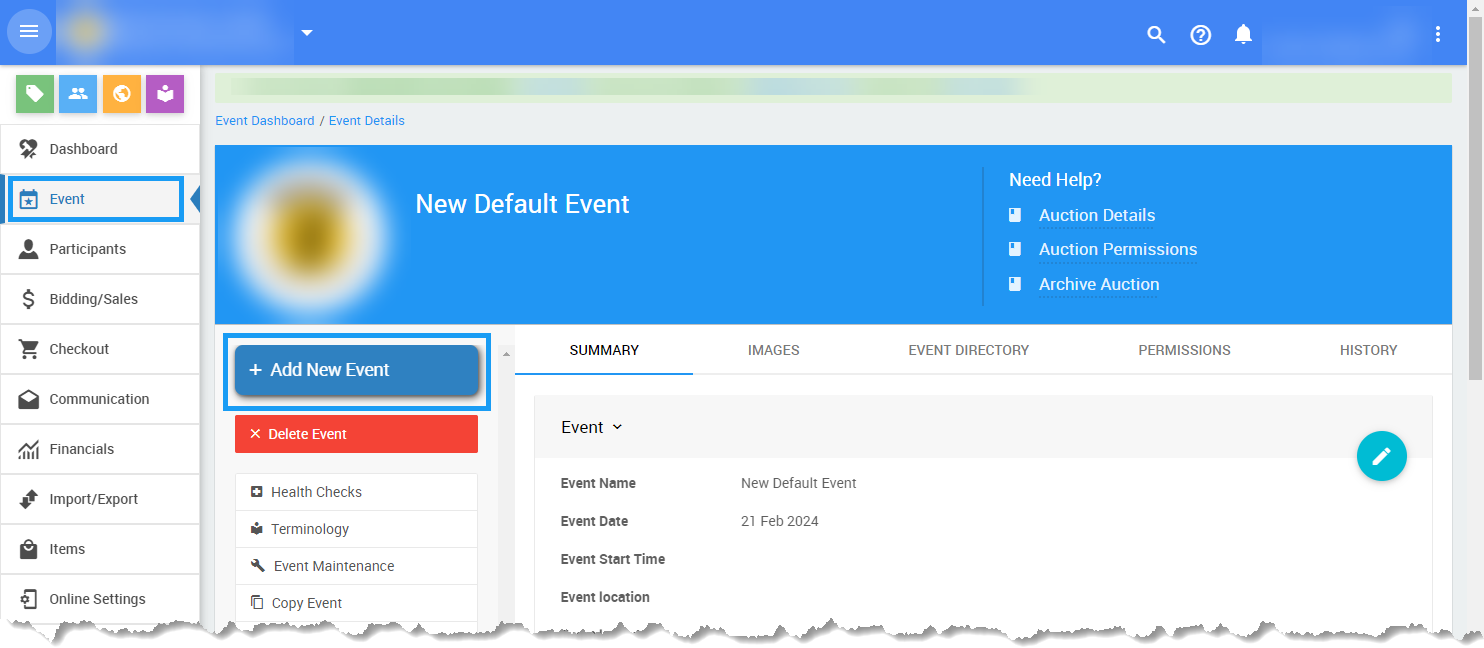1484x648 pixels.
Task: Switch to the Images tab
Action: [773, 350]
